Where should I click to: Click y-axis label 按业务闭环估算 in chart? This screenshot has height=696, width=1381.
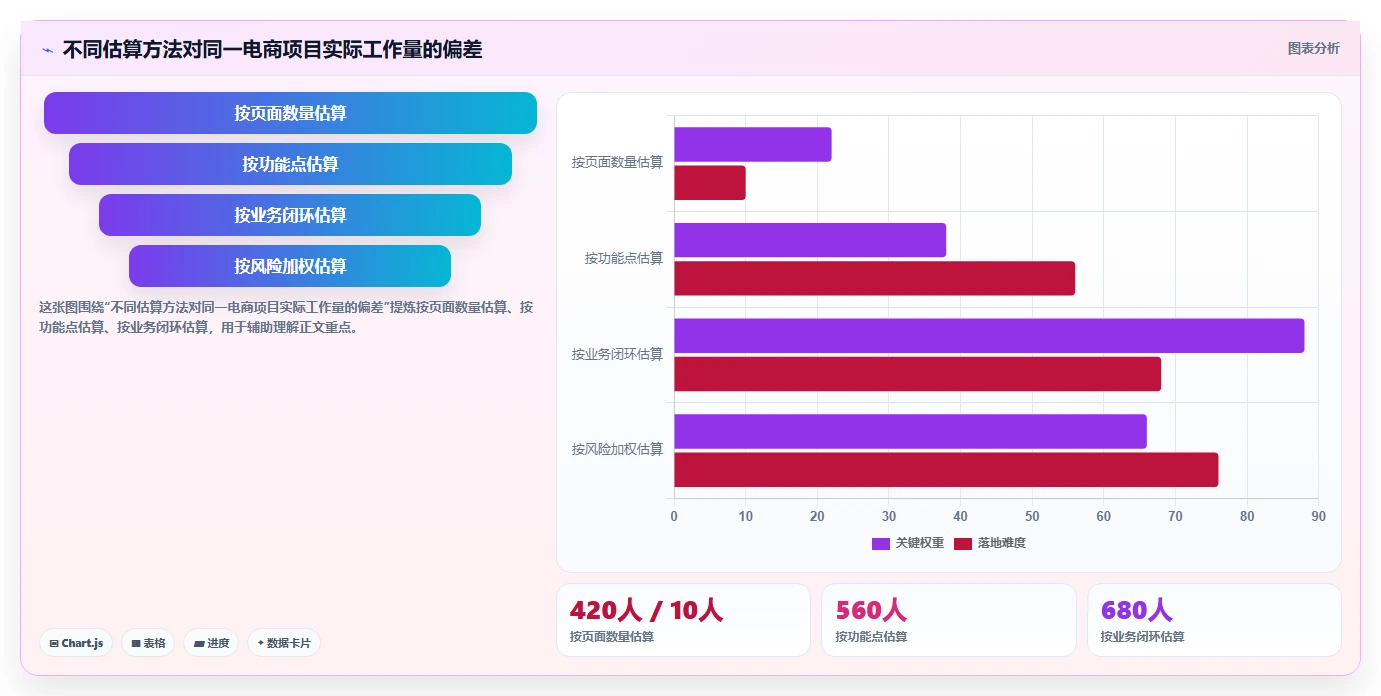pyautogui.click(x=617, y=354)
